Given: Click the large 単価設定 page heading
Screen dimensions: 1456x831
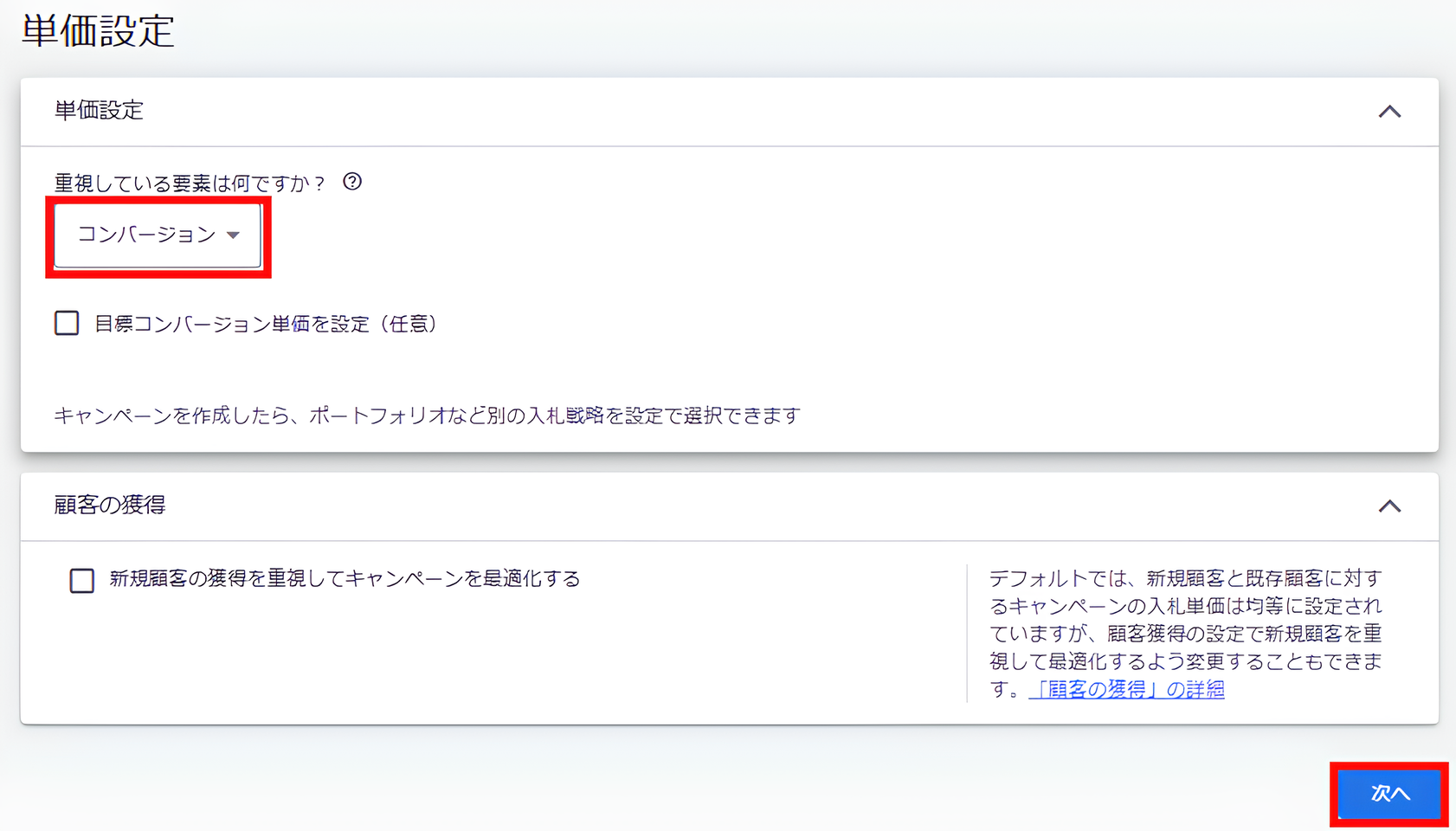Looking at the screenshot, I should tap(98, 31).
